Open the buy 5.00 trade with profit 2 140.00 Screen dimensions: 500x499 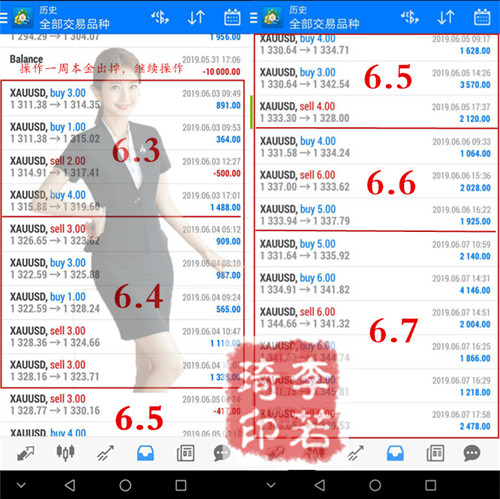tap(376, 250)
